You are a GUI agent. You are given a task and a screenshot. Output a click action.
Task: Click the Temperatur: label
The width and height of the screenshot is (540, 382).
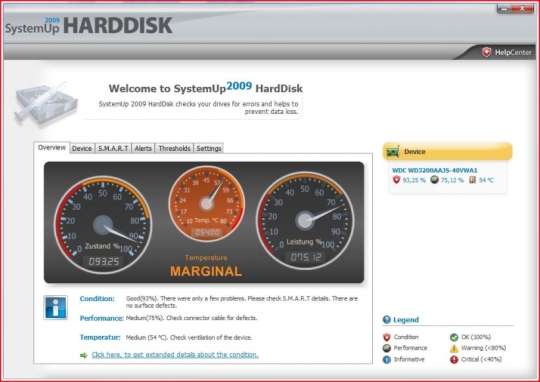tap(100, 337)
